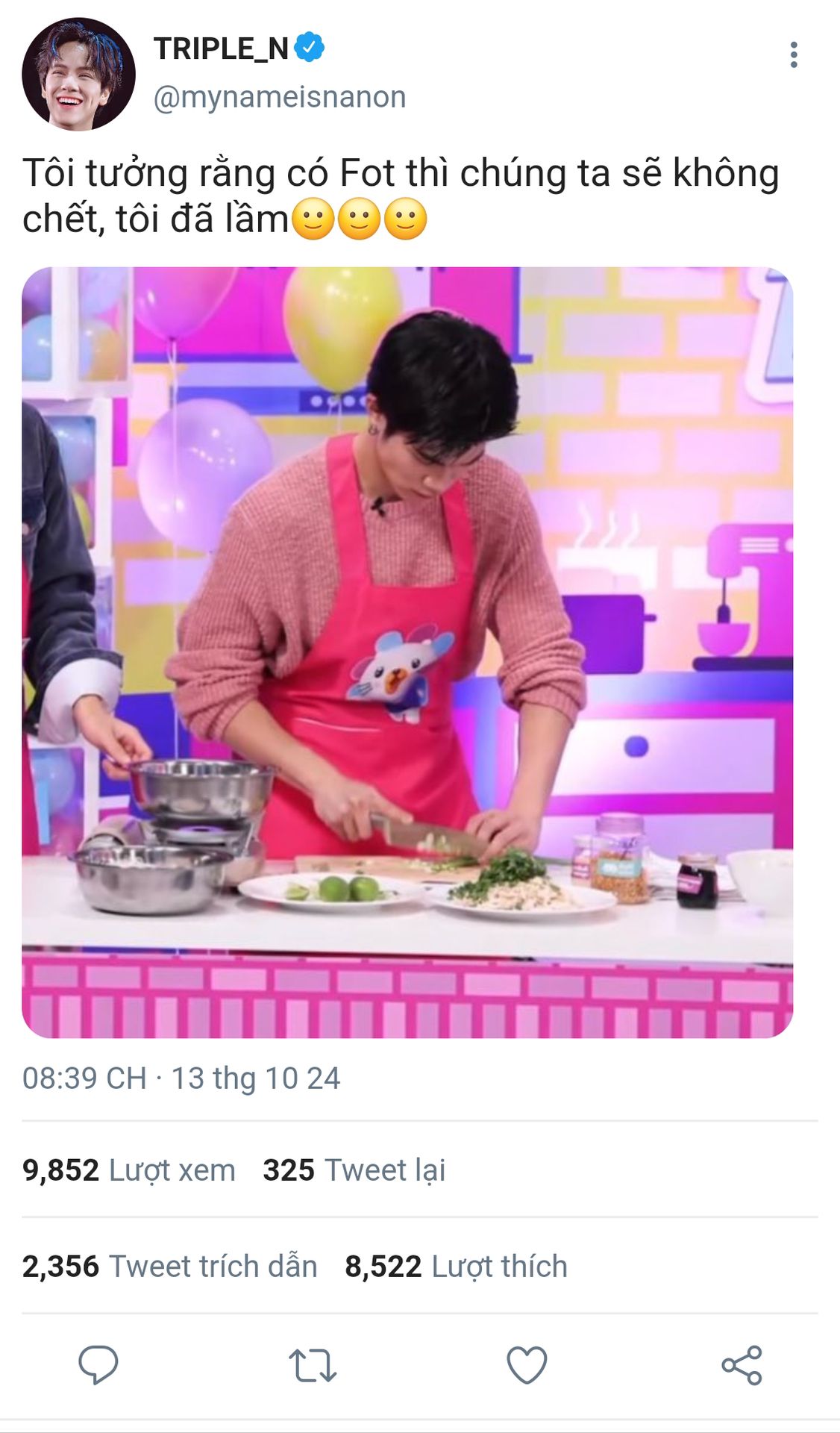Open the three-dot more options menu
The image size is (840, 1433).
point(794,54)
